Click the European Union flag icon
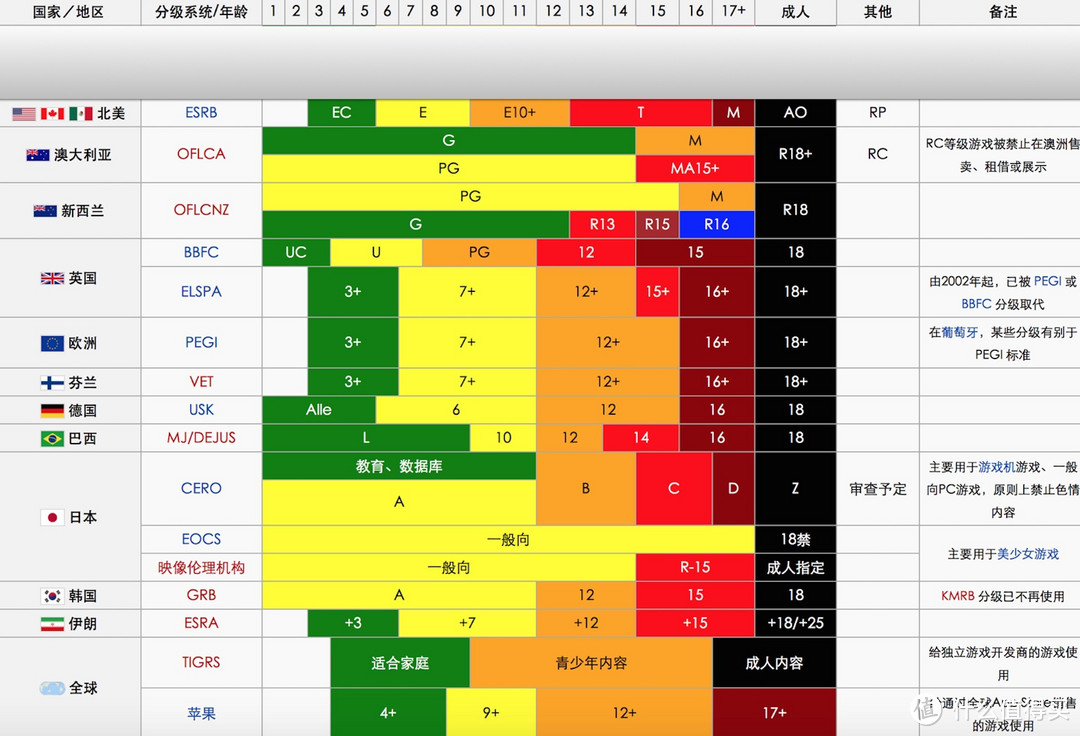Image resolution: width=1080 pixels, height=736 pixels. (52, 343)
